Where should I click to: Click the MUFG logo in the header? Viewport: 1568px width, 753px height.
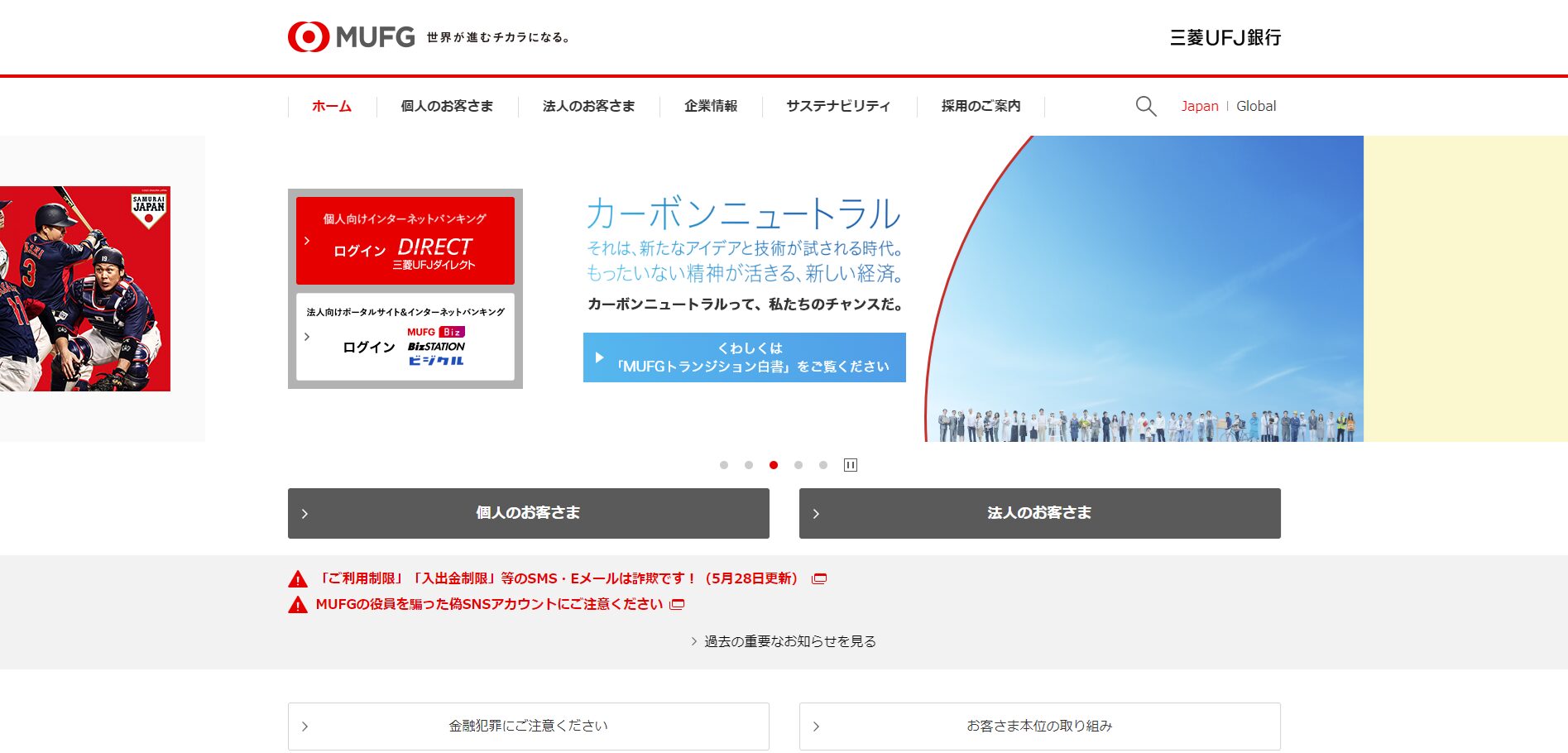click(351, 37)
